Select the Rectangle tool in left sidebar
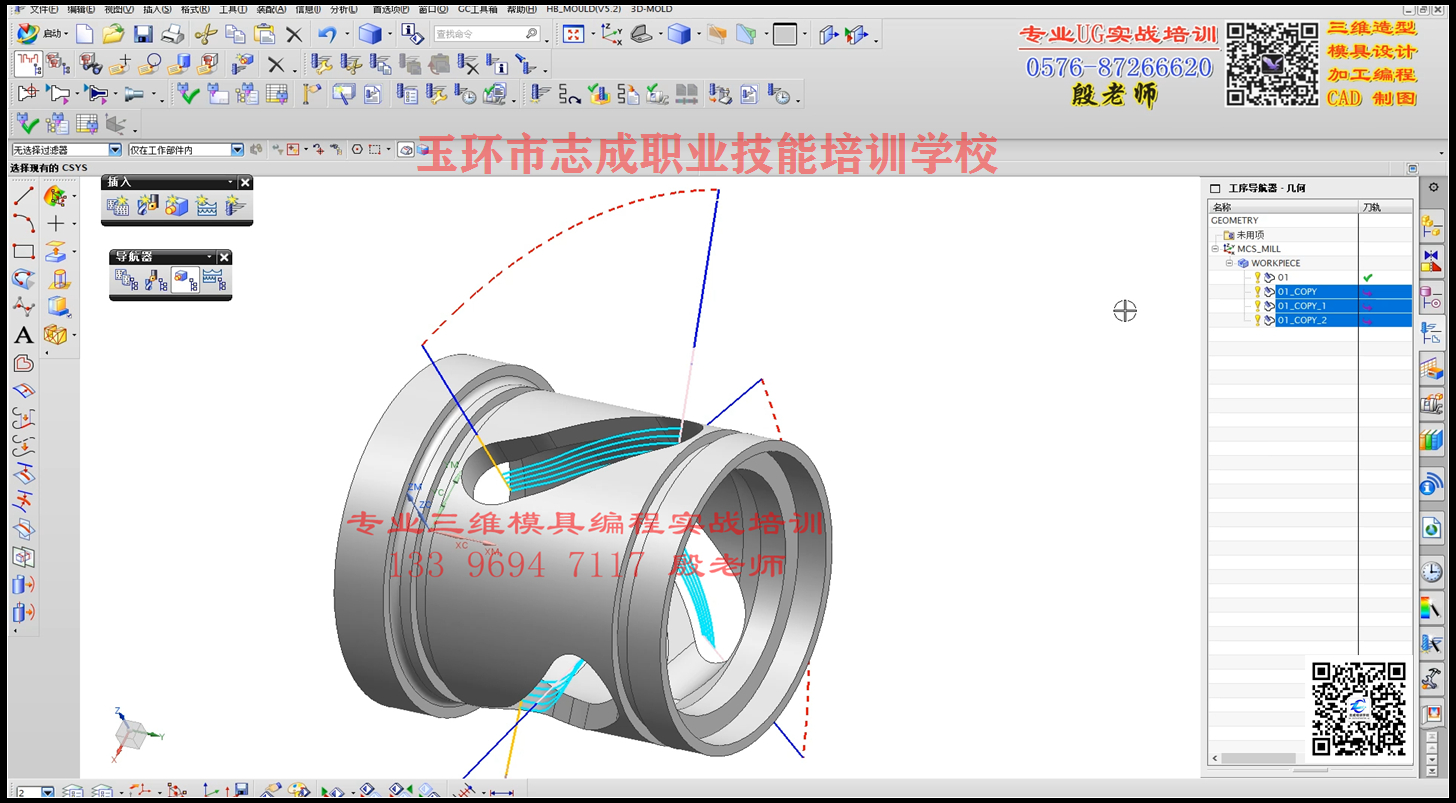Screen dimensions: 1456x803 [x=23, y=252]
